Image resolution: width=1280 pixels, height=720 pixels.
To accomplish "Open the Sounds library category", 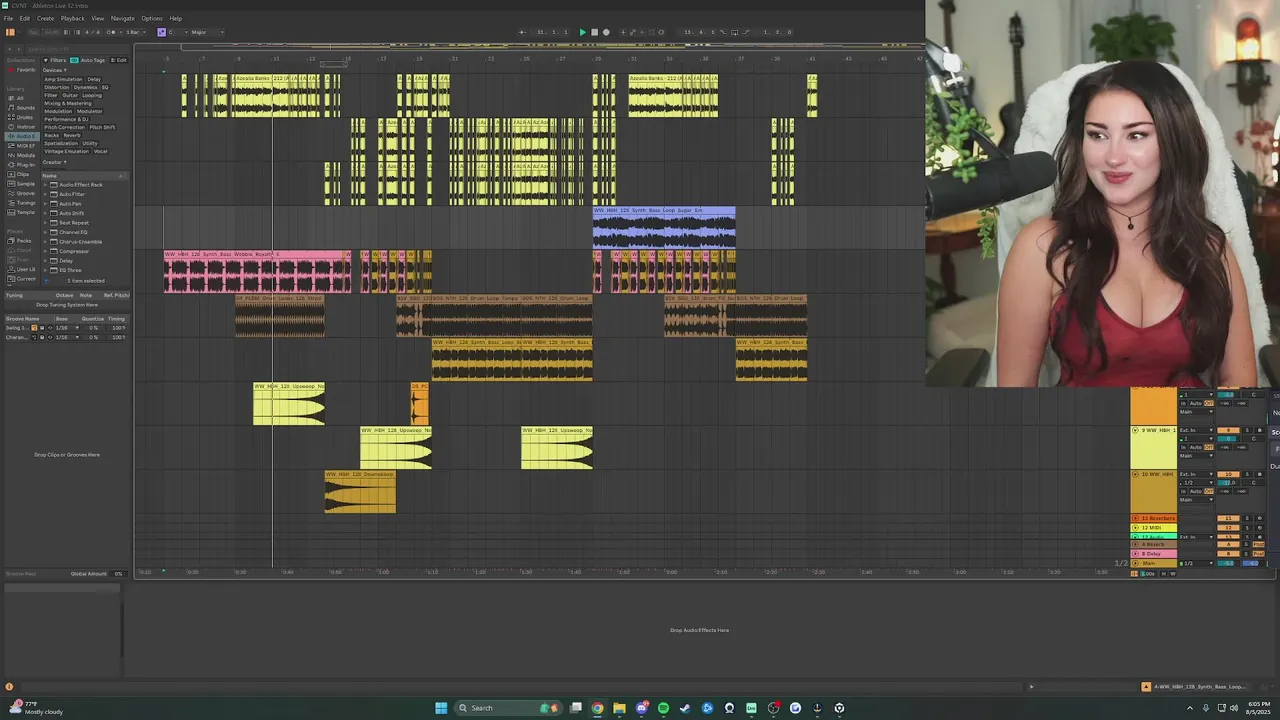I will pos(20,107).
